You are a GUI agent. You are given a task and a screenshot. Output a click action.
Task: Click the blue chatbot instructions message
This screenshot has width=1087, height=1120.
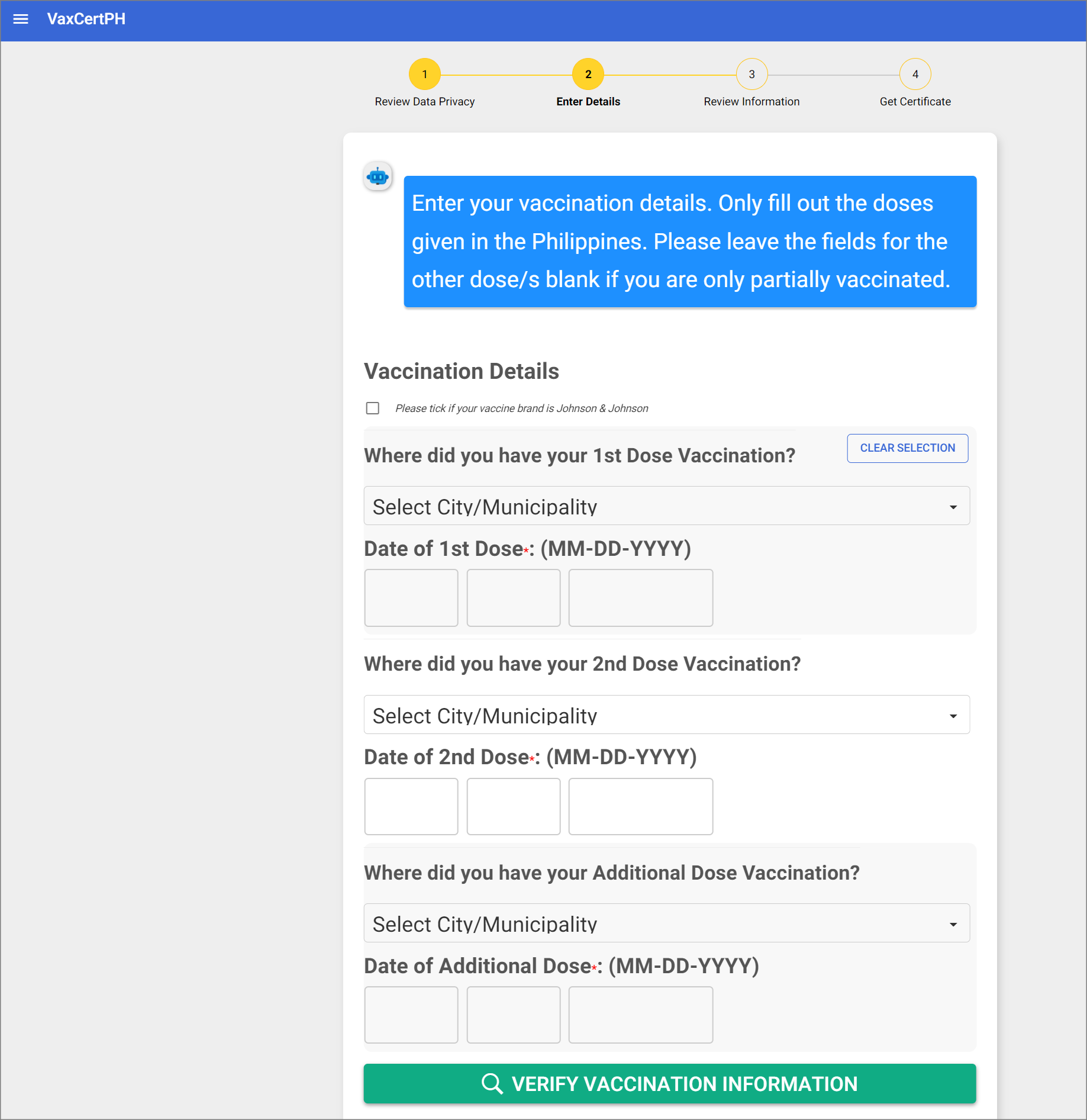(690, 242)
